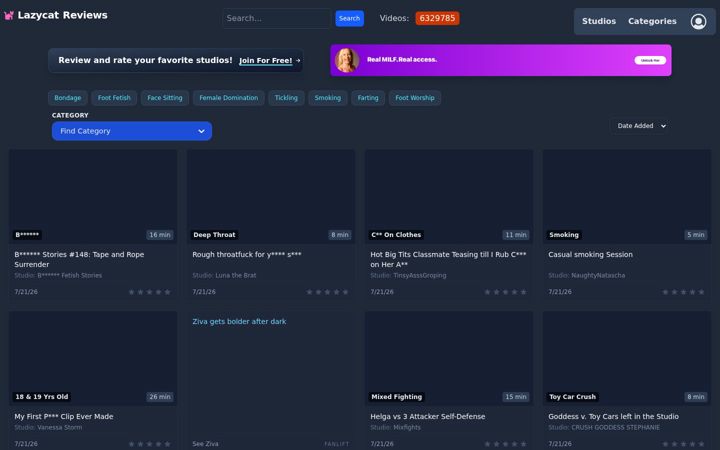Open the Goddess v. Toy Cars thumbnail
The image size is (720, 450).
click(x=627, y=359)
